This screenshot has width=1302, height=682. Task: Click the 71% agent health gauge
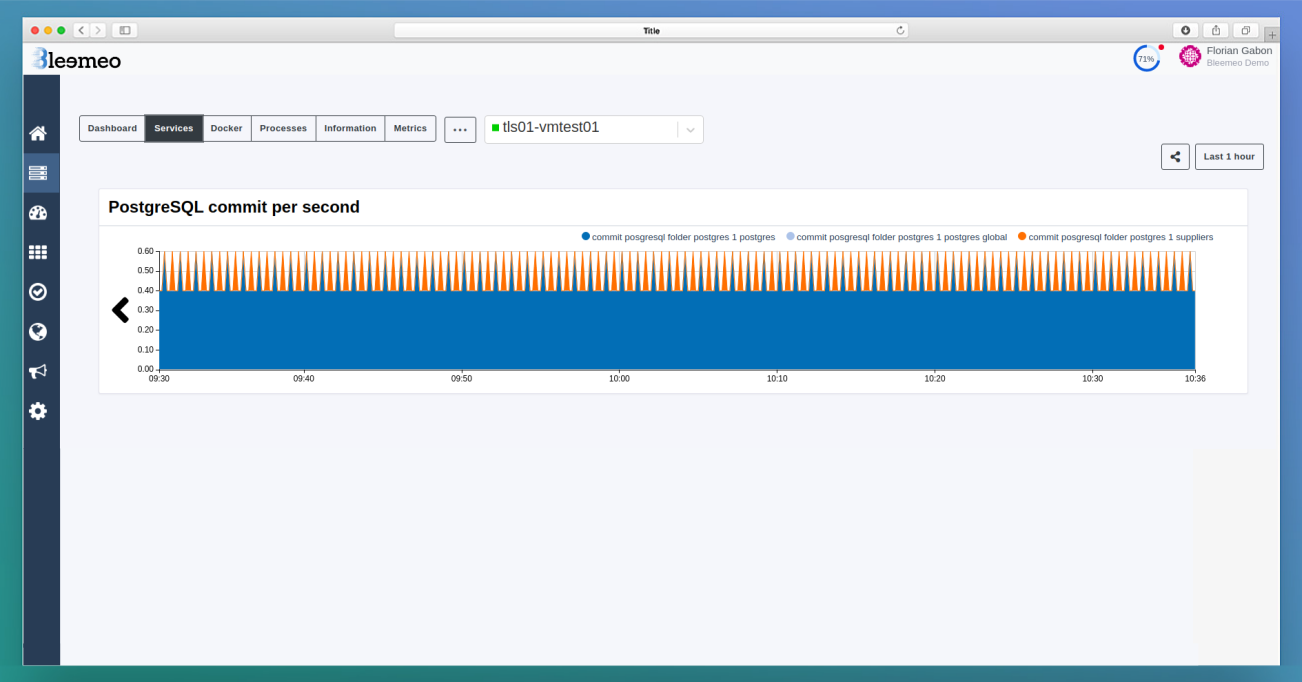point(1146,58)
